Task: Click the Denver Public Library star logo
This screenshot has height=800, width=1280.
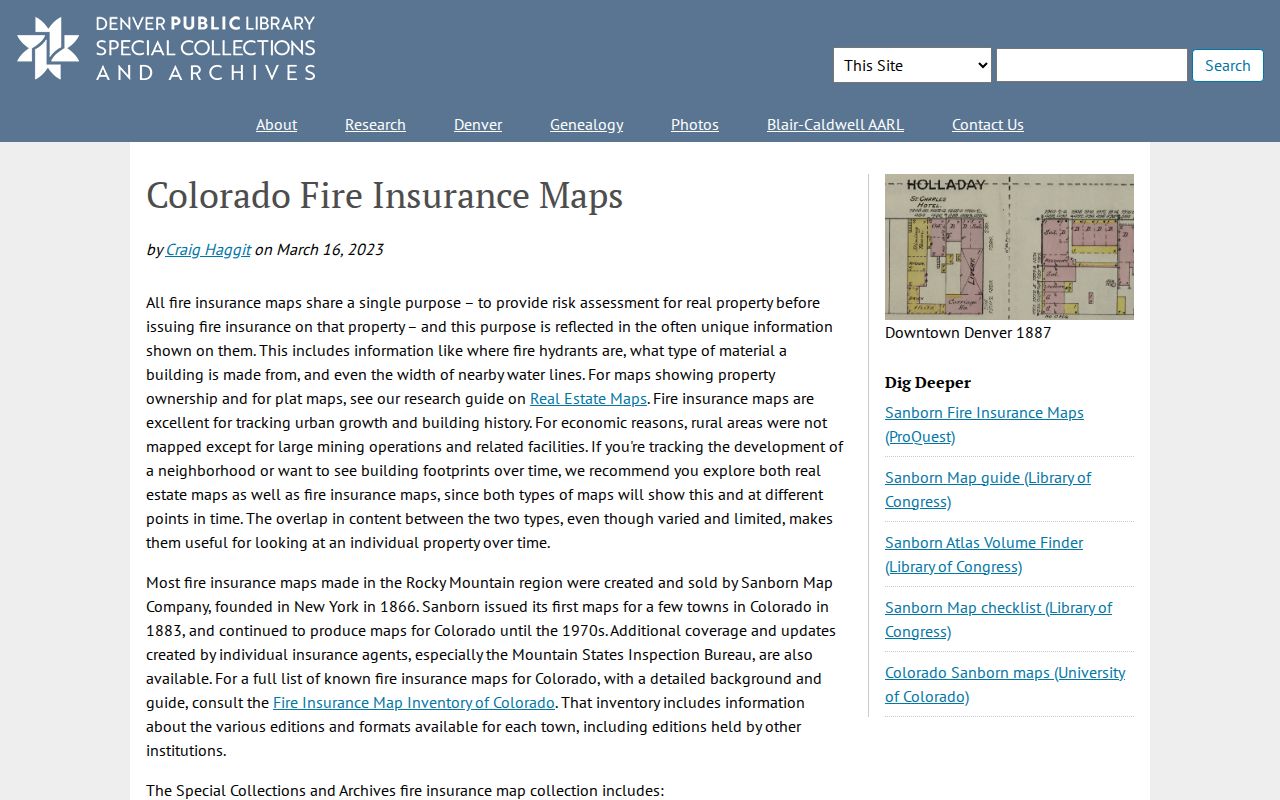Action: click(48, 48)
